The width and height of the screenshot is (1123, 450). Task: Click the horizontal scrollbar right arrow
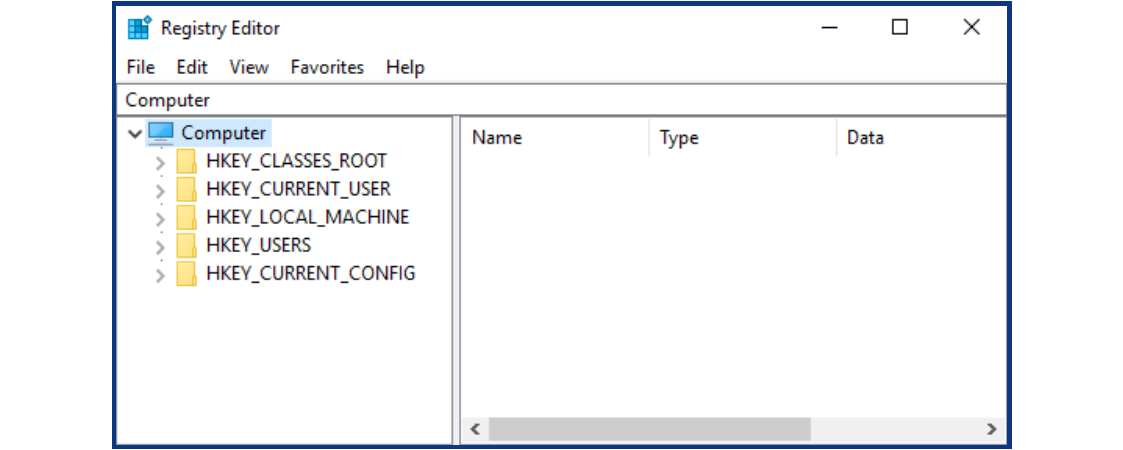click(x=991, y=429)
